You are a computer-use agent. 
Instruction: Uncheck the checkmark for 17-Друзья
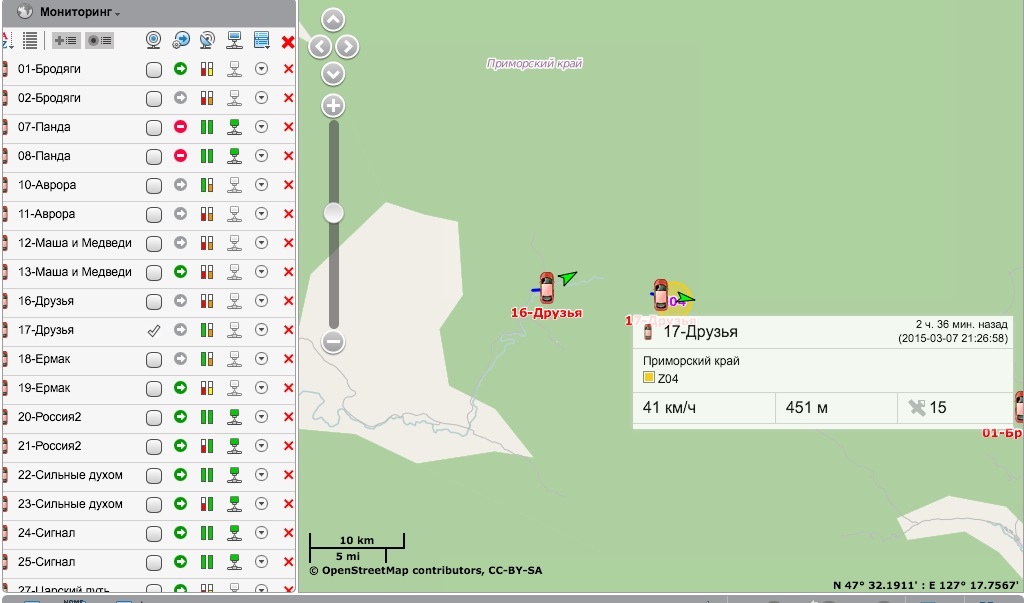pos(153,330)
